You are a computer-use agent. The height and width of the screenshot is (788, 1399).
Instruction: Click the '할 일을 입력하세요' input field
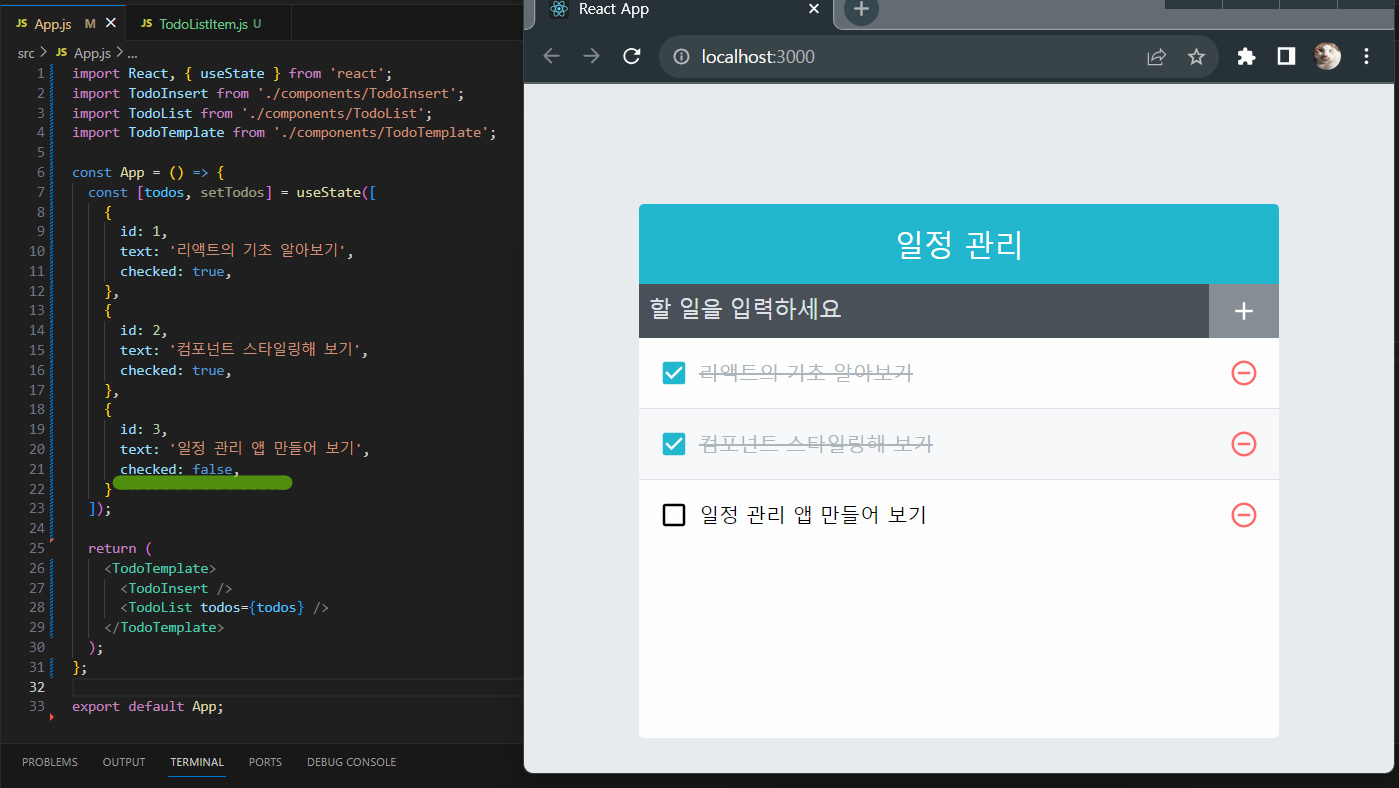(924, 311)
